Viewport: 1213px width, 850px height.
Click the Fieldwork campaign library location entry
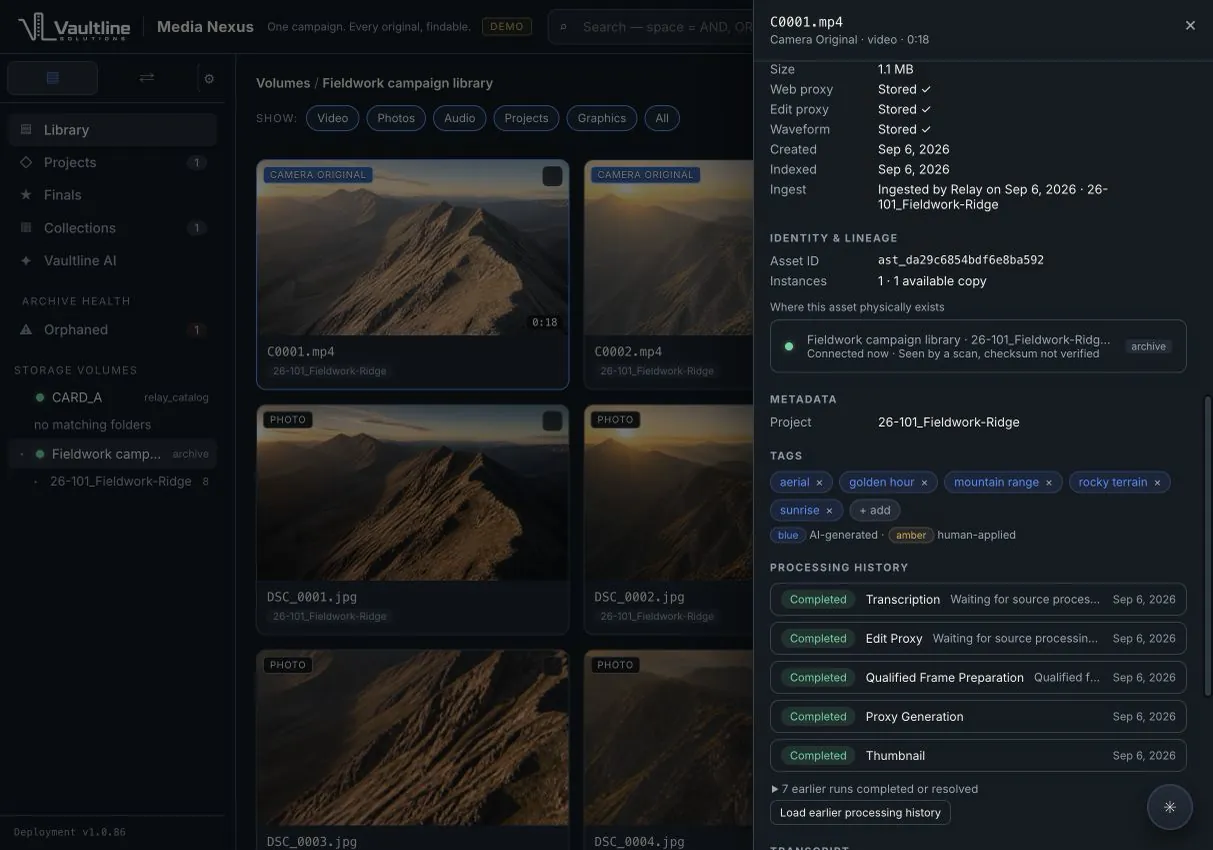click(x=978, y=346)
